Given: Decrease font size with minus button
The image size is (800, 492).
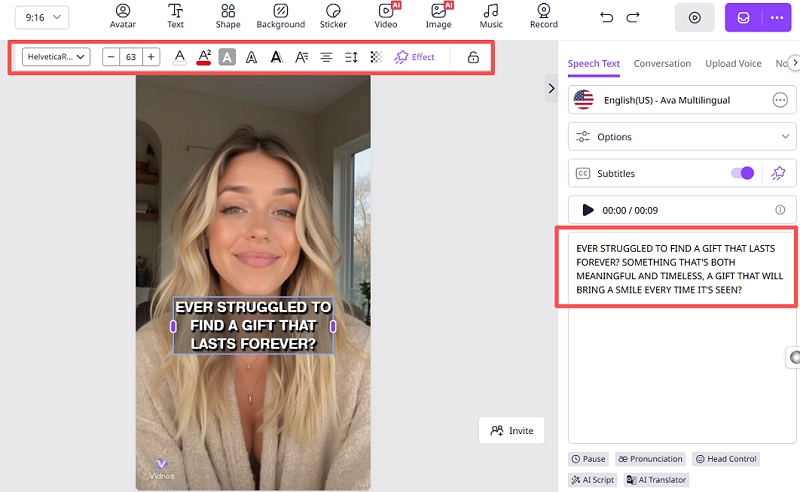Looking at the screenshot, I should point(111,57).
